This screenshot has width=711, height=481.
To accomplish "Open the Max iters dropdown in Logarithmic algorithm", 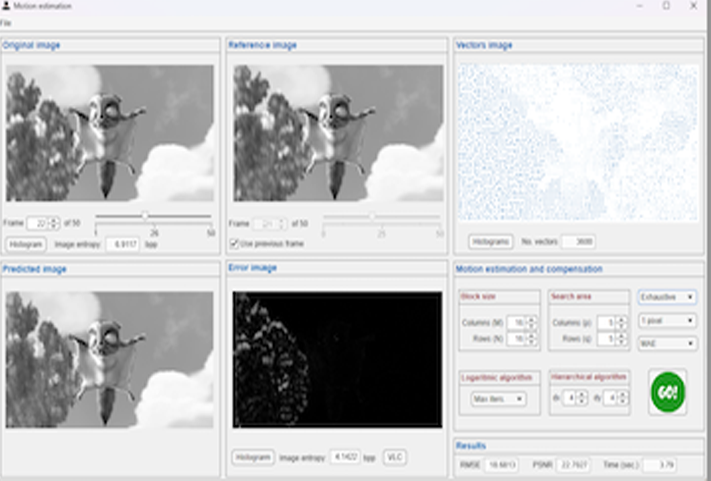I will tap(498, 399).
